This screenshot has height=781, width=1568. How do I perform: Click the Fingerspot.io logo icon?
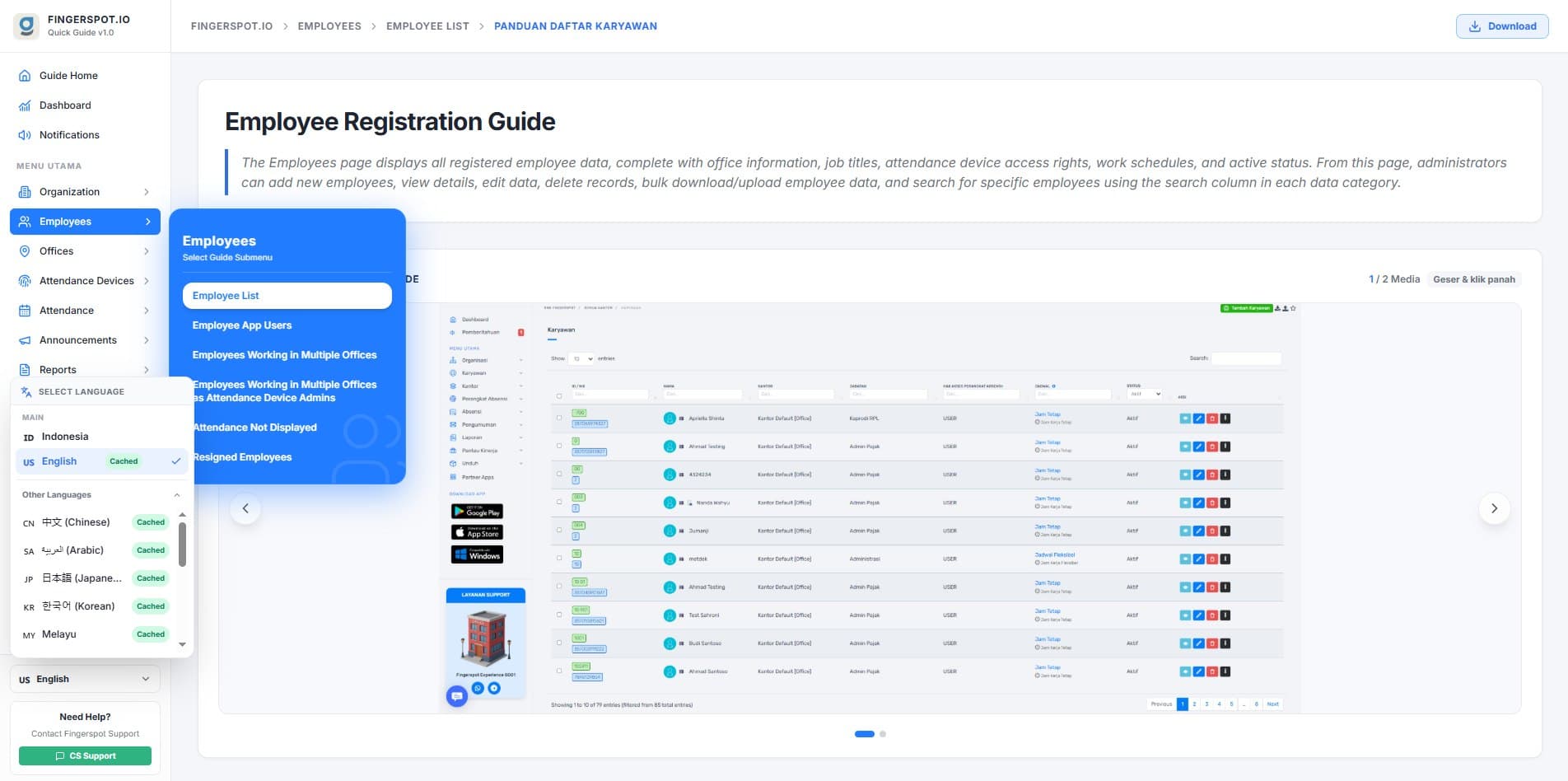click(26, 26)
